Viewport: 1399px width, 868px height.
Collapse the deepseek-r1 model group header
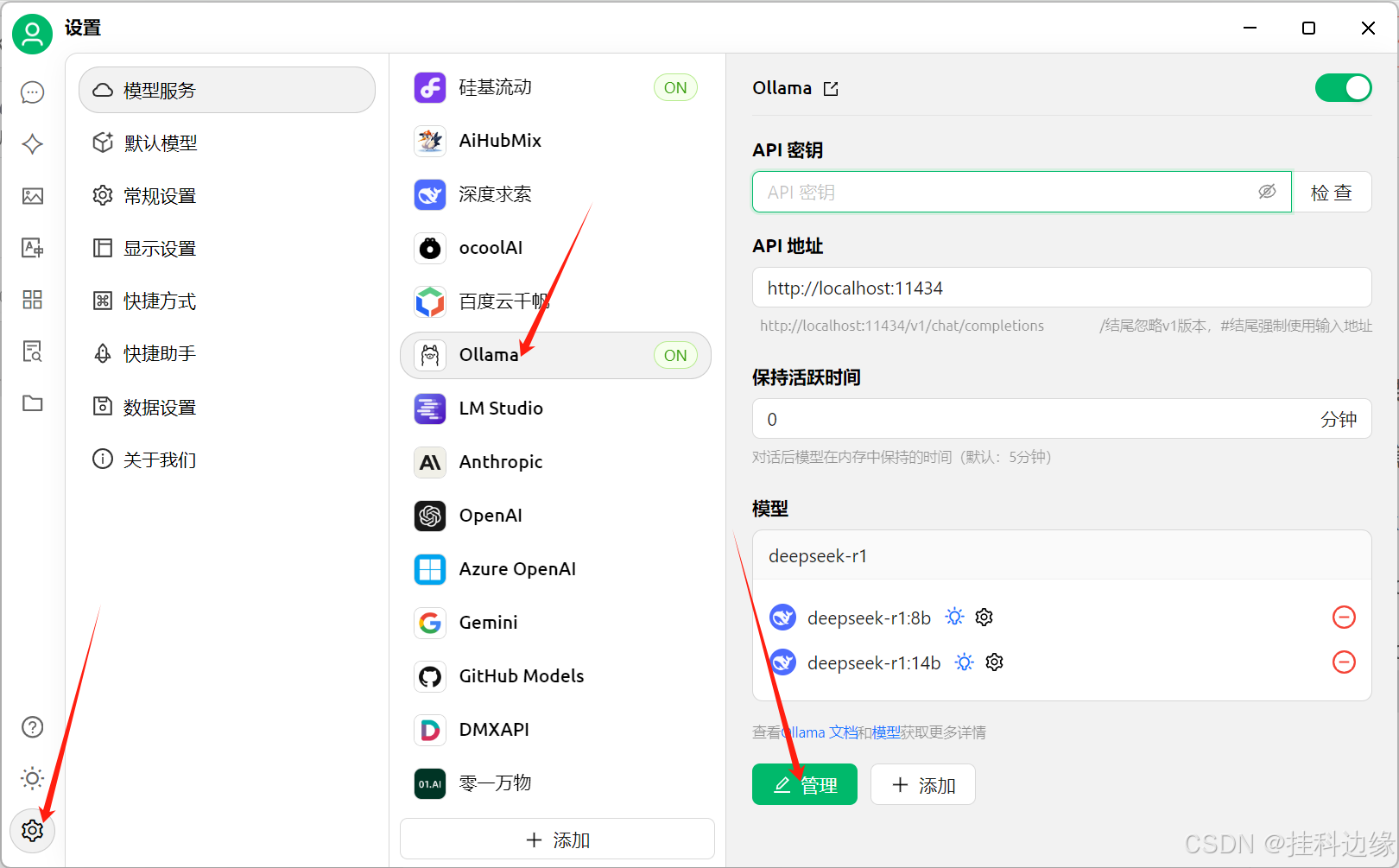(1061, 555)
